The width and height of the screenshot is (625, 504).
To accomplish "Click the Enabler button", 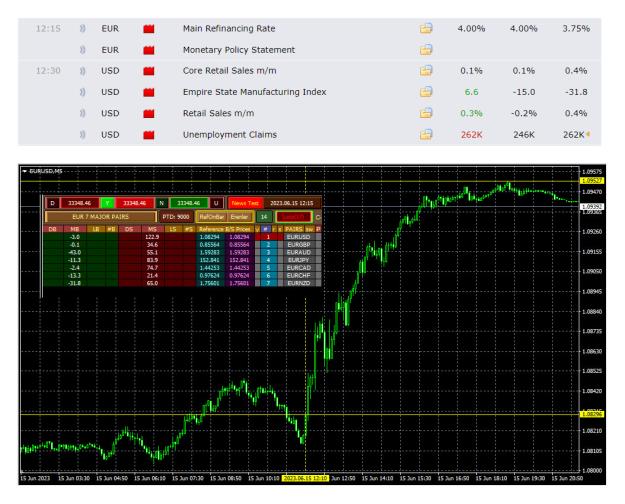I will click(x=240, y=217).
